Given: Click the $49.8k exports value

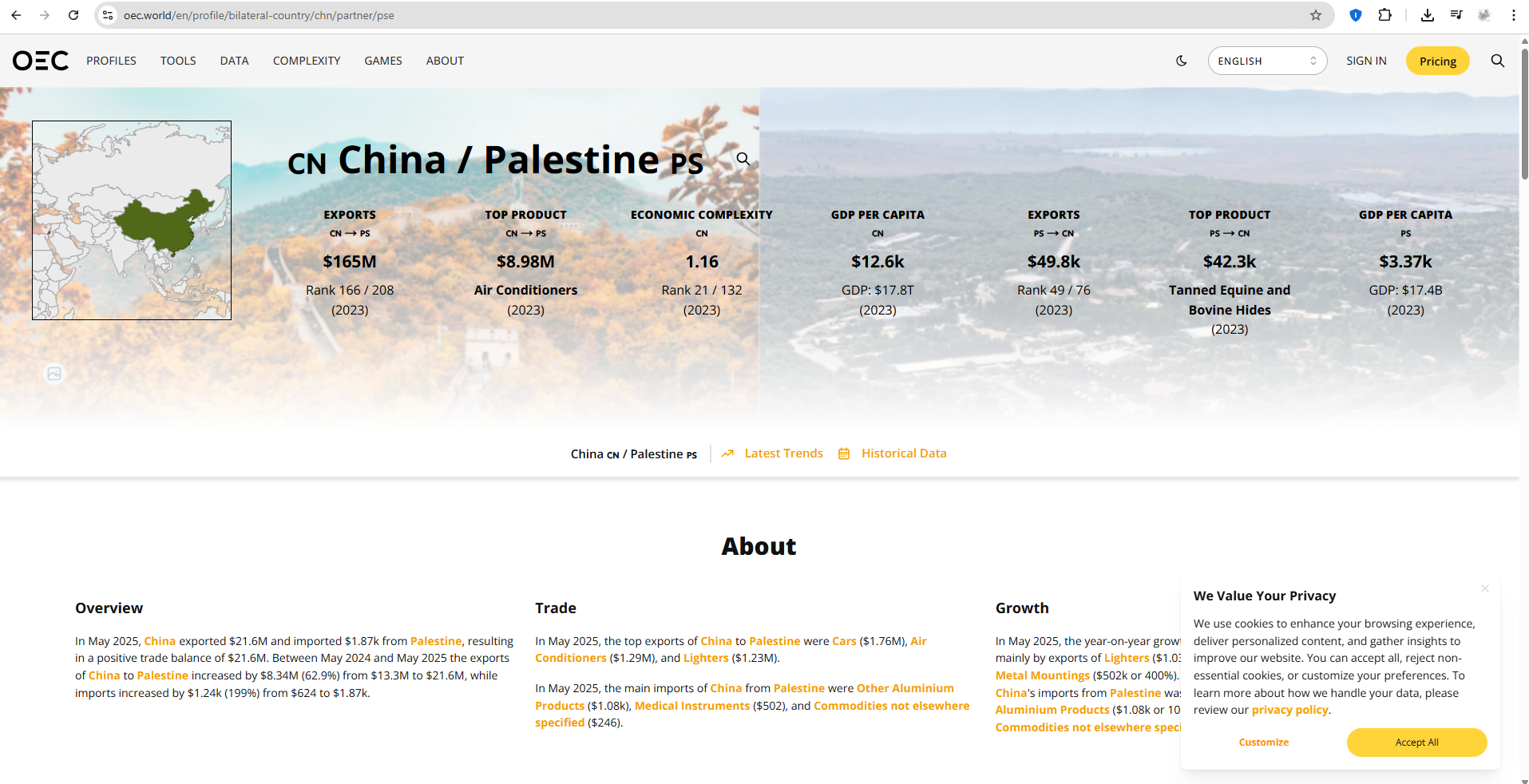Looking at the screenshot, I should click(x=1054, y=262).
